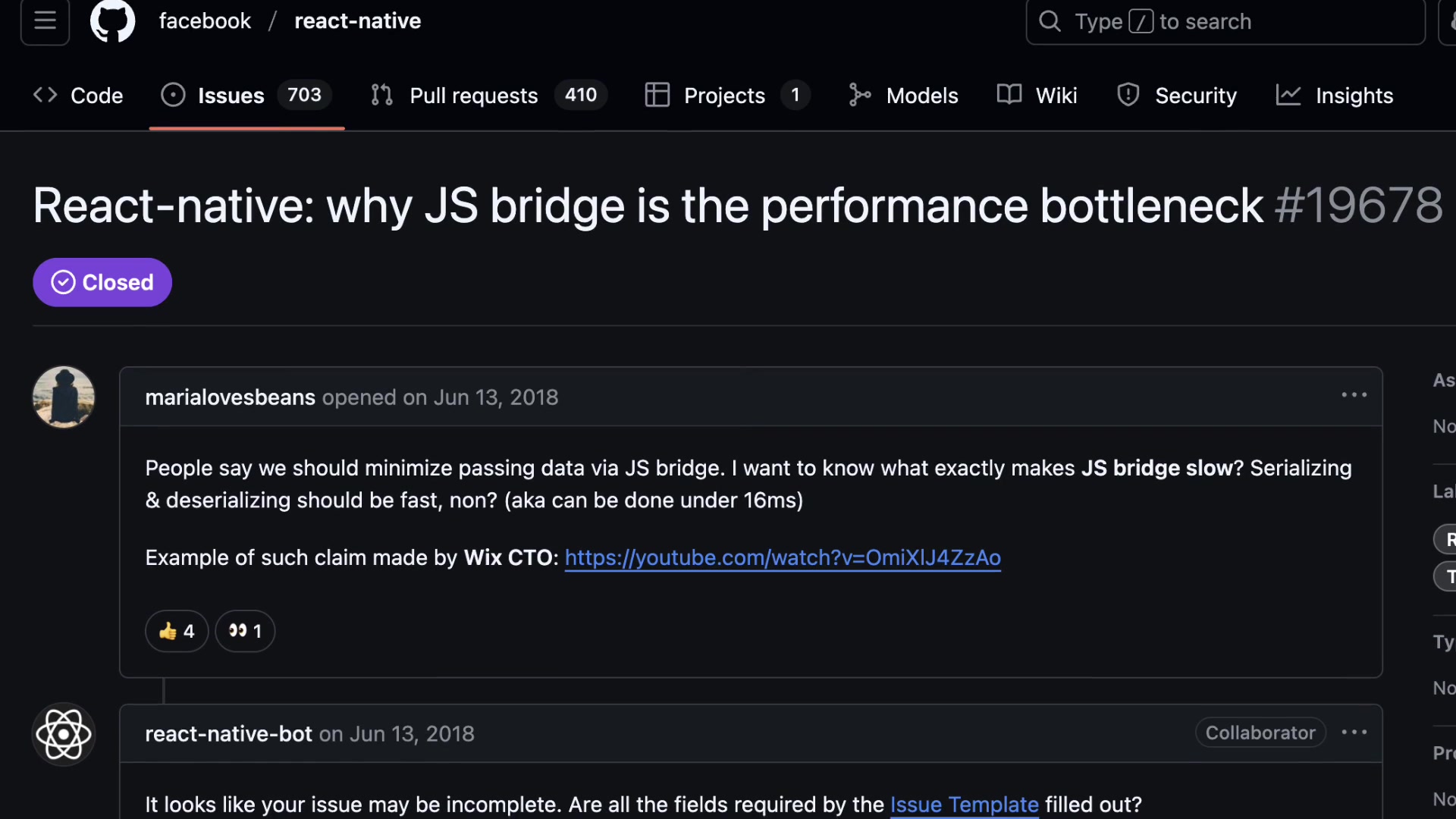Screen dimensions: 1456x819
Task: Open the YouTube link in the comment
Action: coord(783,558)
